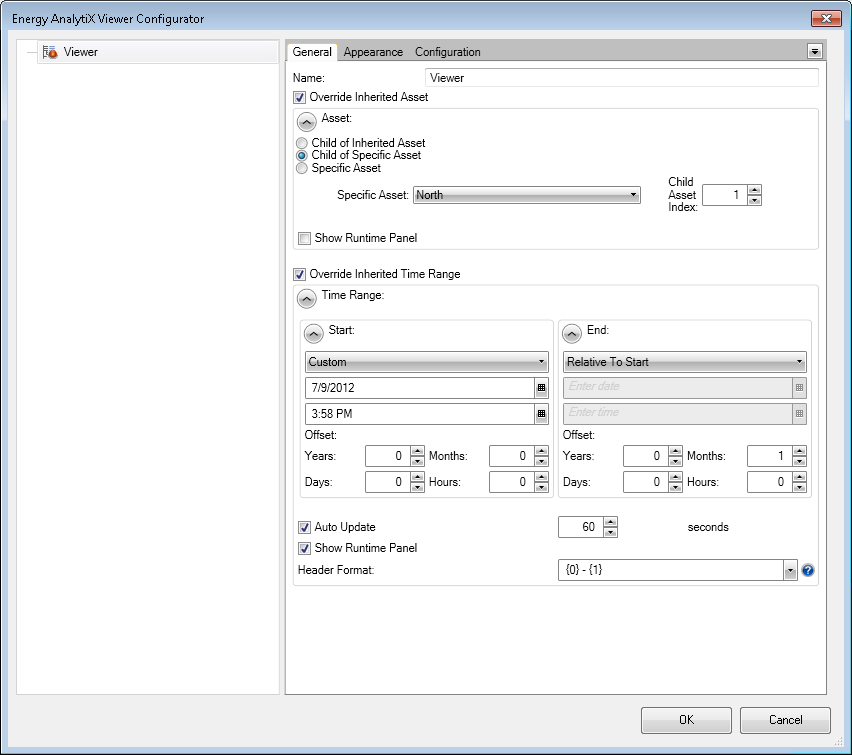Click the Start date field 7/9/2012
This screenshot has width=852, height=755.
(x=420, y=388)
